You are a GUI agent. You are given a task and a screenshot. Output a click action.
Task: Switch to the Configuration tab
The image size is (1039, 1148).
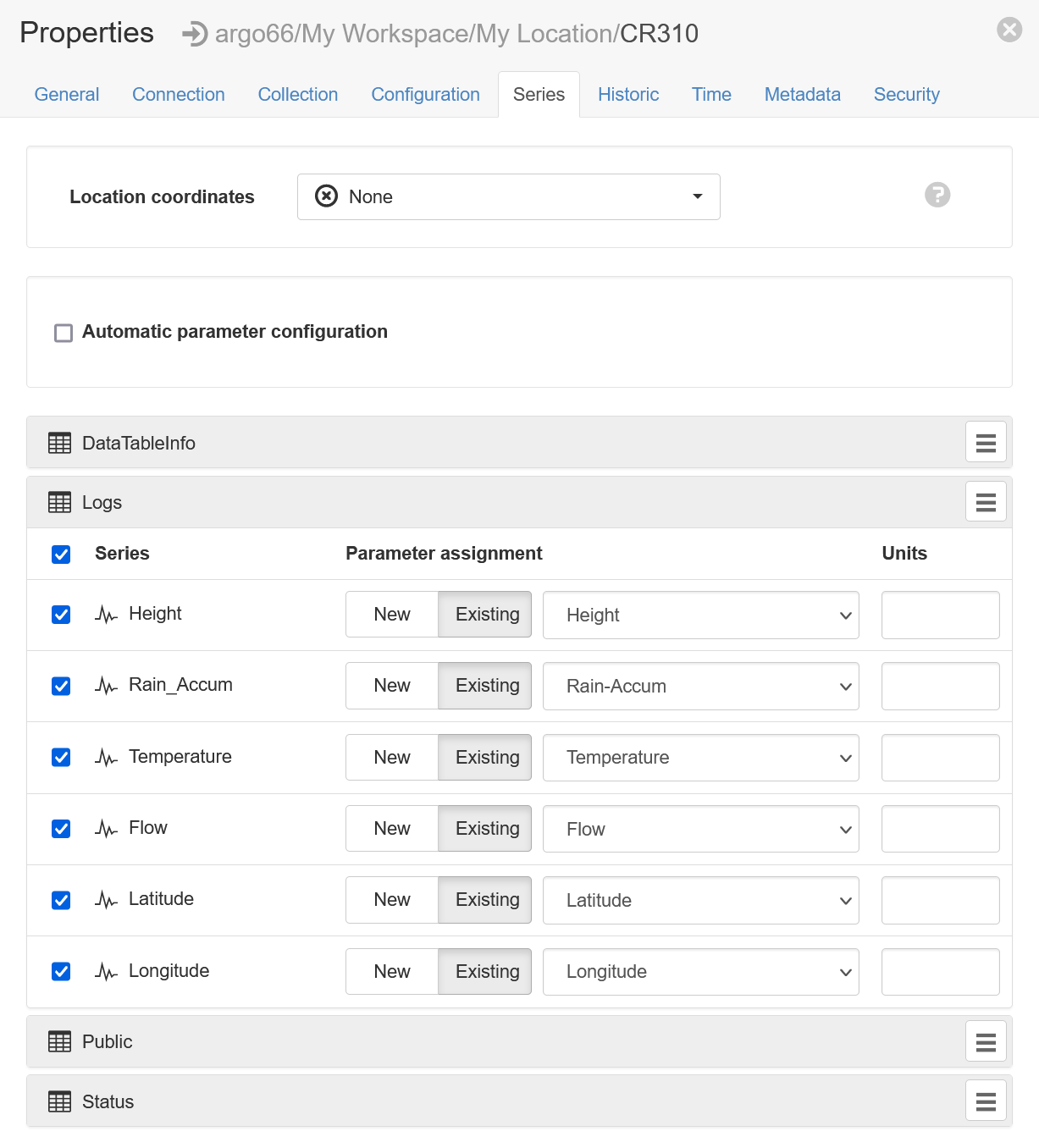click(x=426, y=94)
